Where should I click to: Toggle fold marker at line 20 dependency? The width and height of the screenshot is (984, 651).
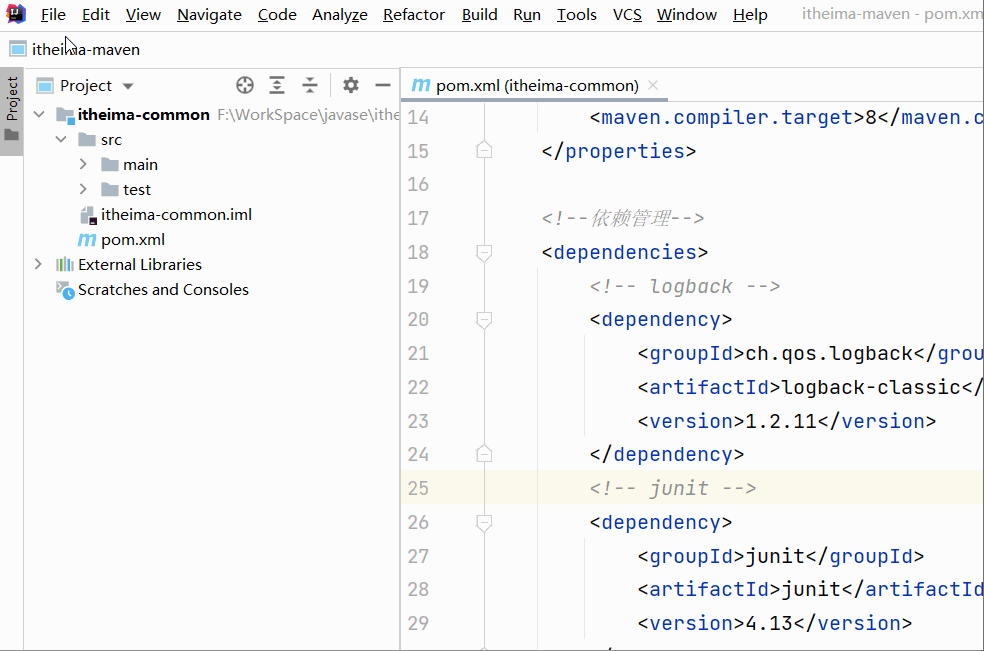pos(484,320)
